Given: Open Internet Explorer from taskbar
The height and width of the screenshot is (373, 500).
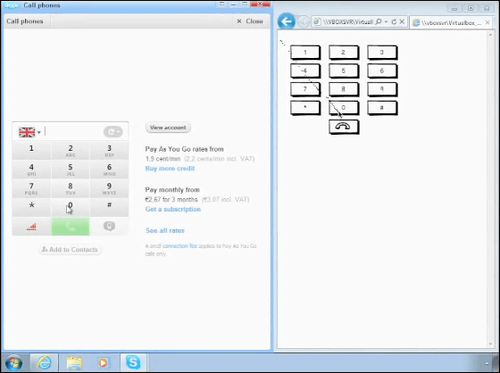Looking at the screenshot, I should [x=44, y=362].
